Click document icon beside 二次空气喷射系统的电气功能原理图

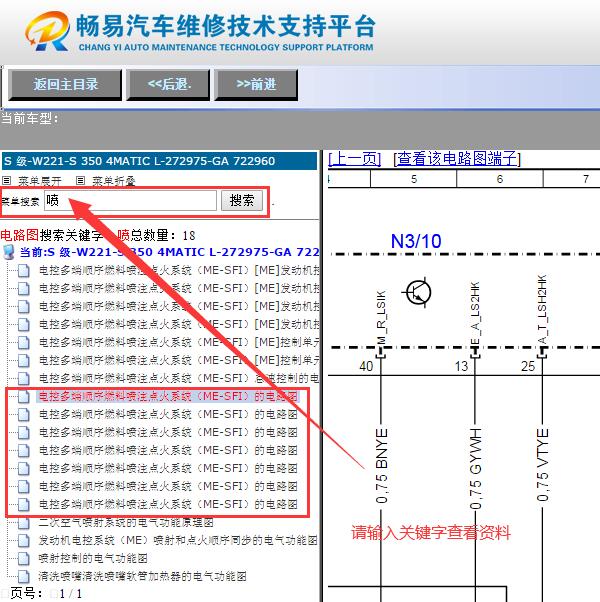(23, 523)
